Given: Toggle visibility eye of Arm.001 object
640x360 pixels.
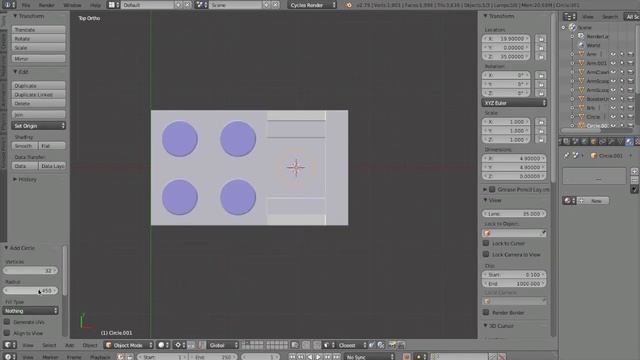Looking at the screenshot, I should point(613,63).
